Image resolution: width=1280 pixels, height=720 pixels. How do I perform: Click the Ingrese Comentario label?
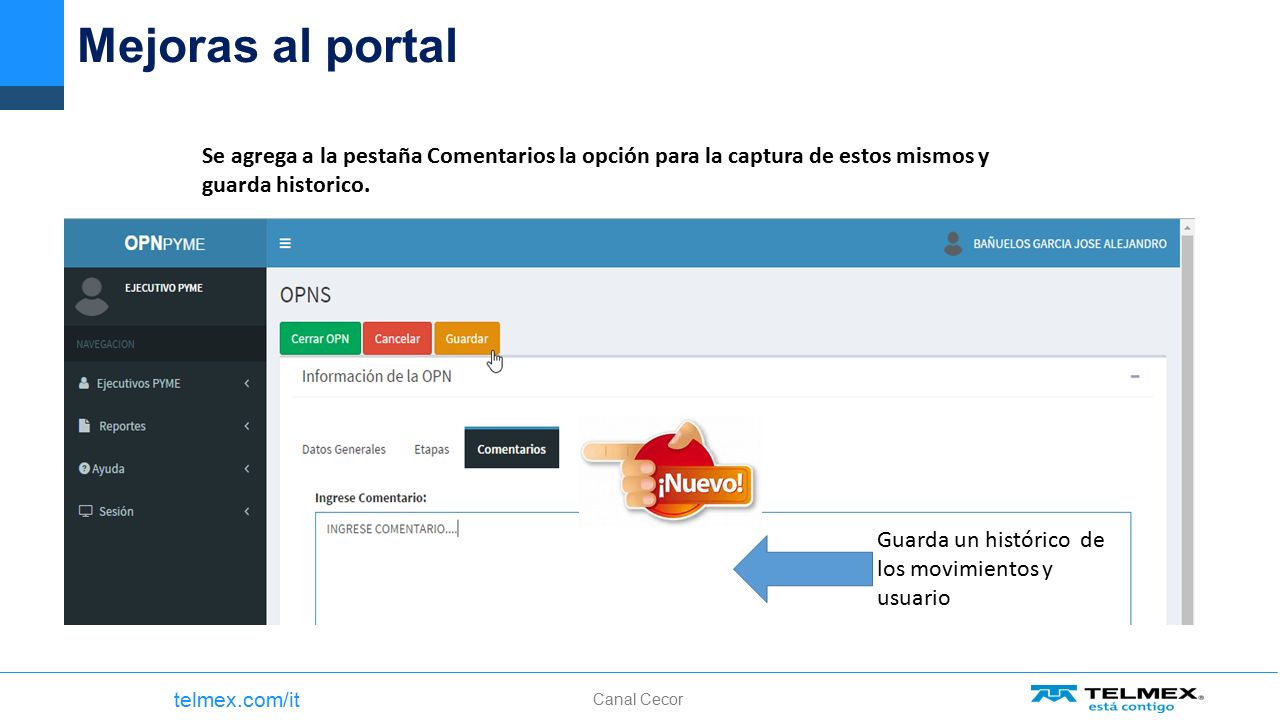[x=371, y=497]
